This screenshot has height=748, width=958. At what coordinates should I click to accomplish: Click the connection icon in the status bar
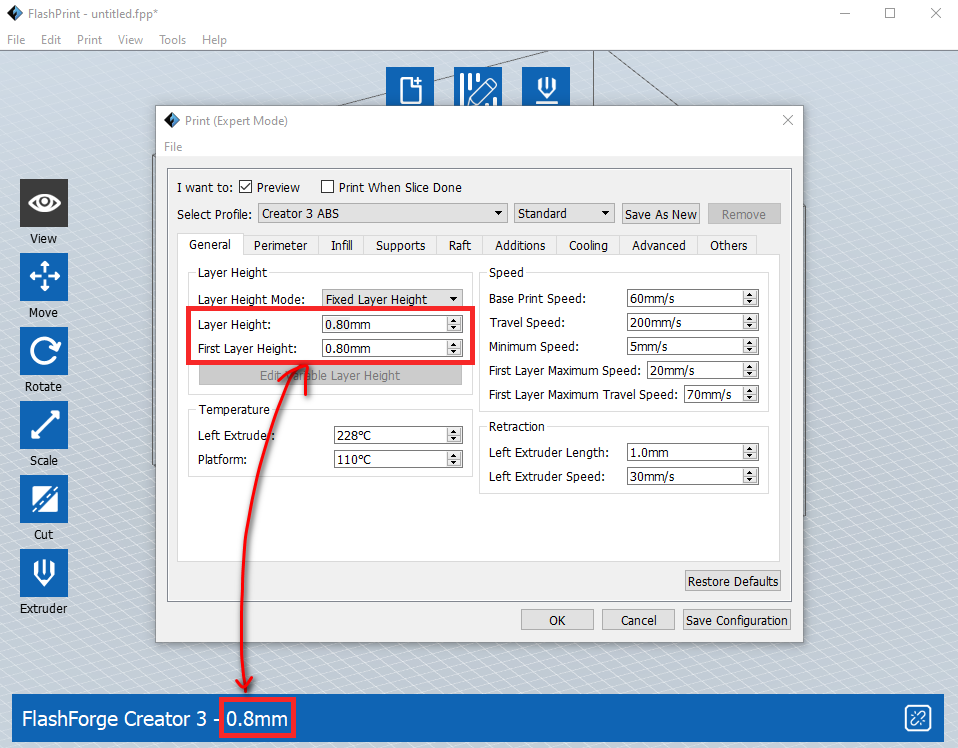pyautogui.click(x=918, y=718)
